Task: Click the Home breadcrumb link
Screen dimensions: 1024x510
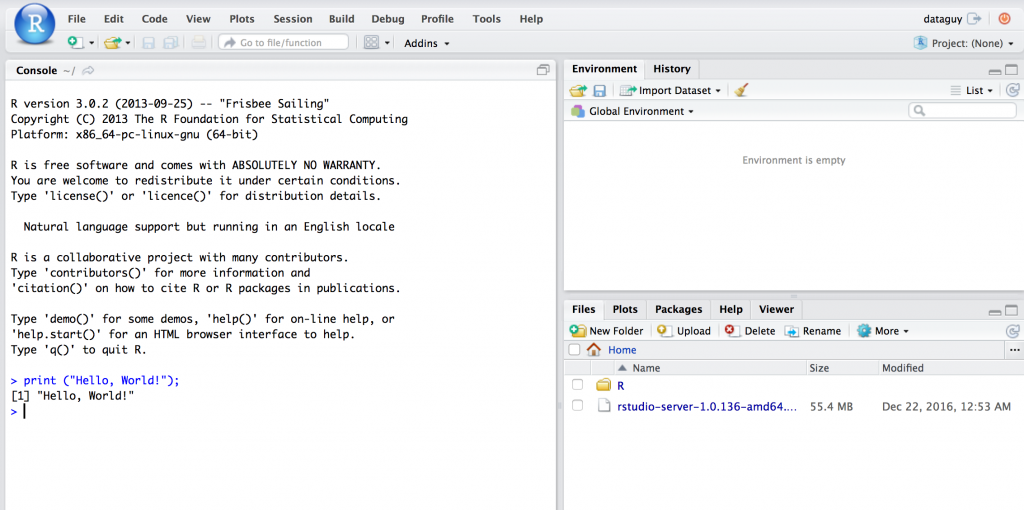Action: point(622,350)
